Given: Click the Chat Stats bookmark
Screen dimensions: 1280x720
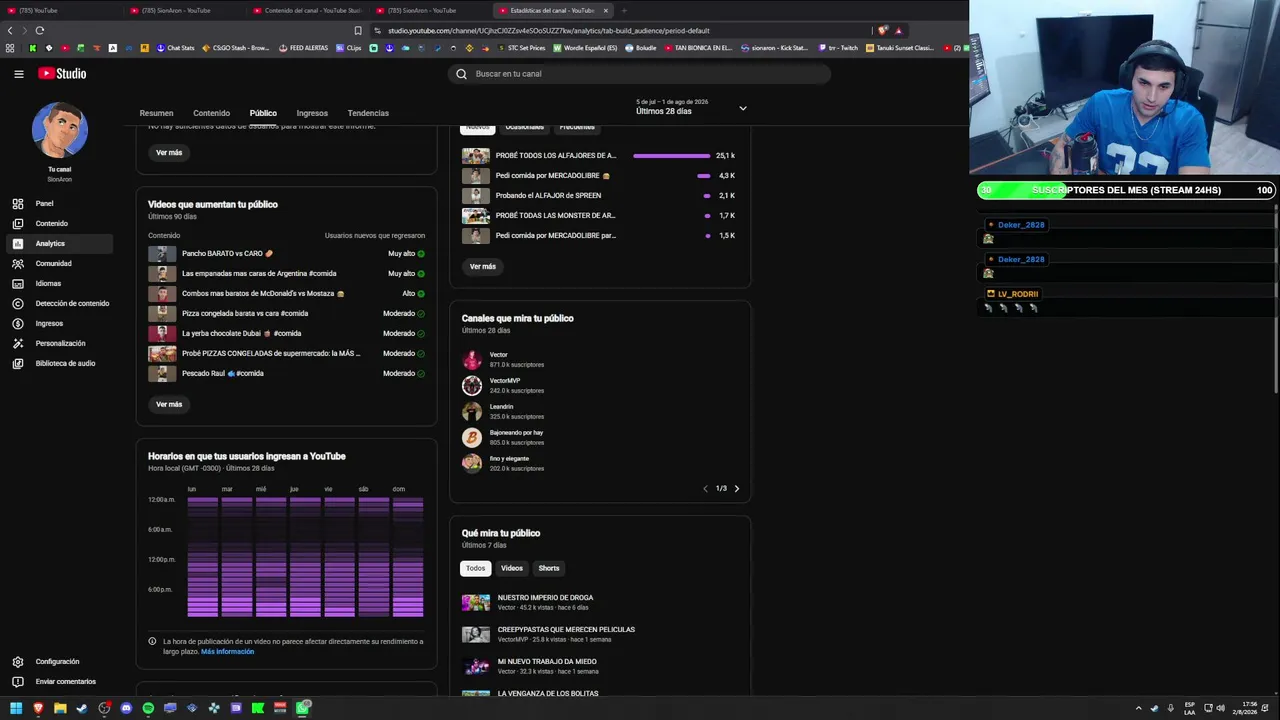Looking at the screenshot, I should point(175,48).
